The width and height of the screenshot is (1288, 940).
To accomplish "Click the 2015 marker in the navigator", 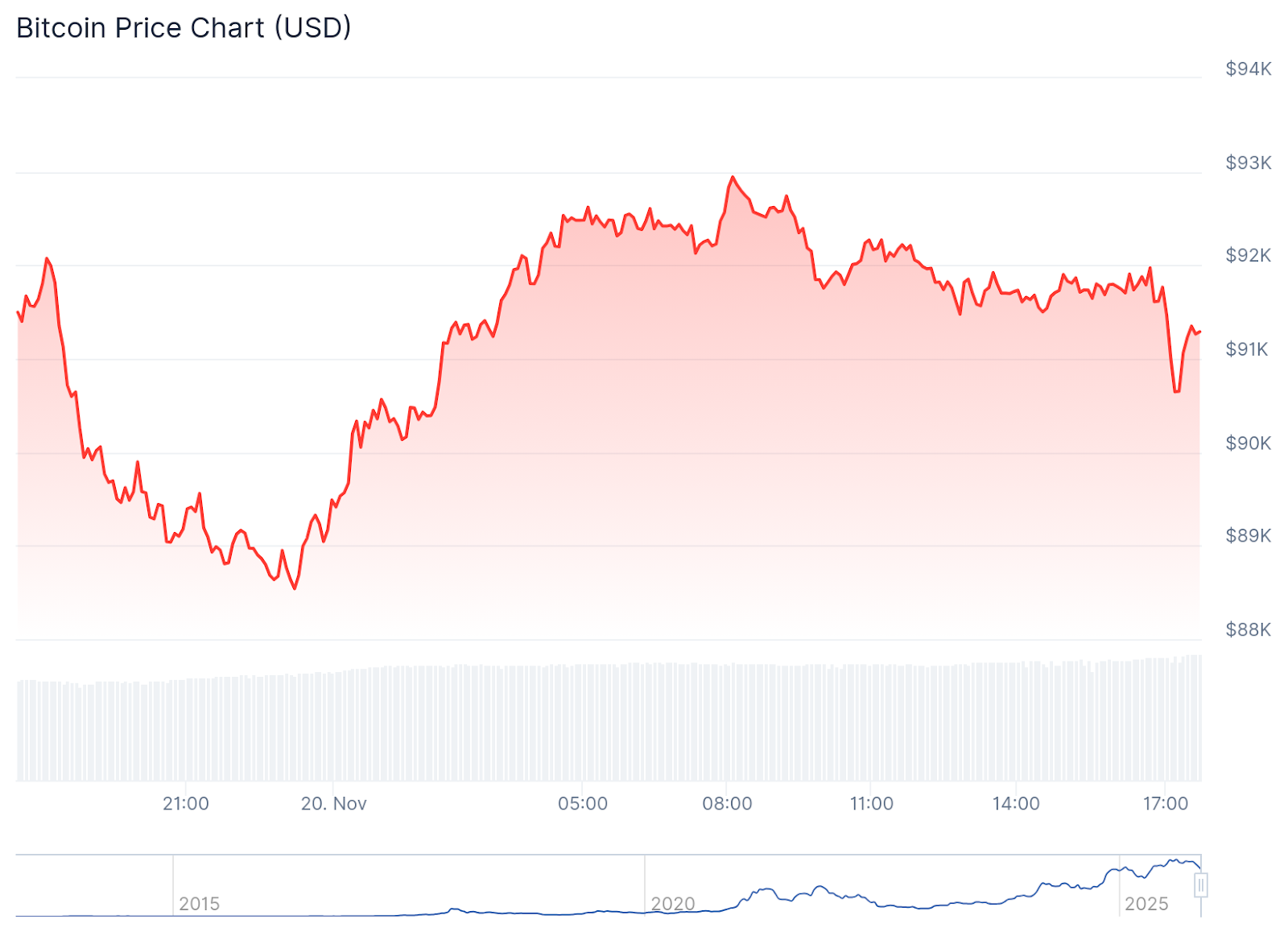I will point(199,904).
